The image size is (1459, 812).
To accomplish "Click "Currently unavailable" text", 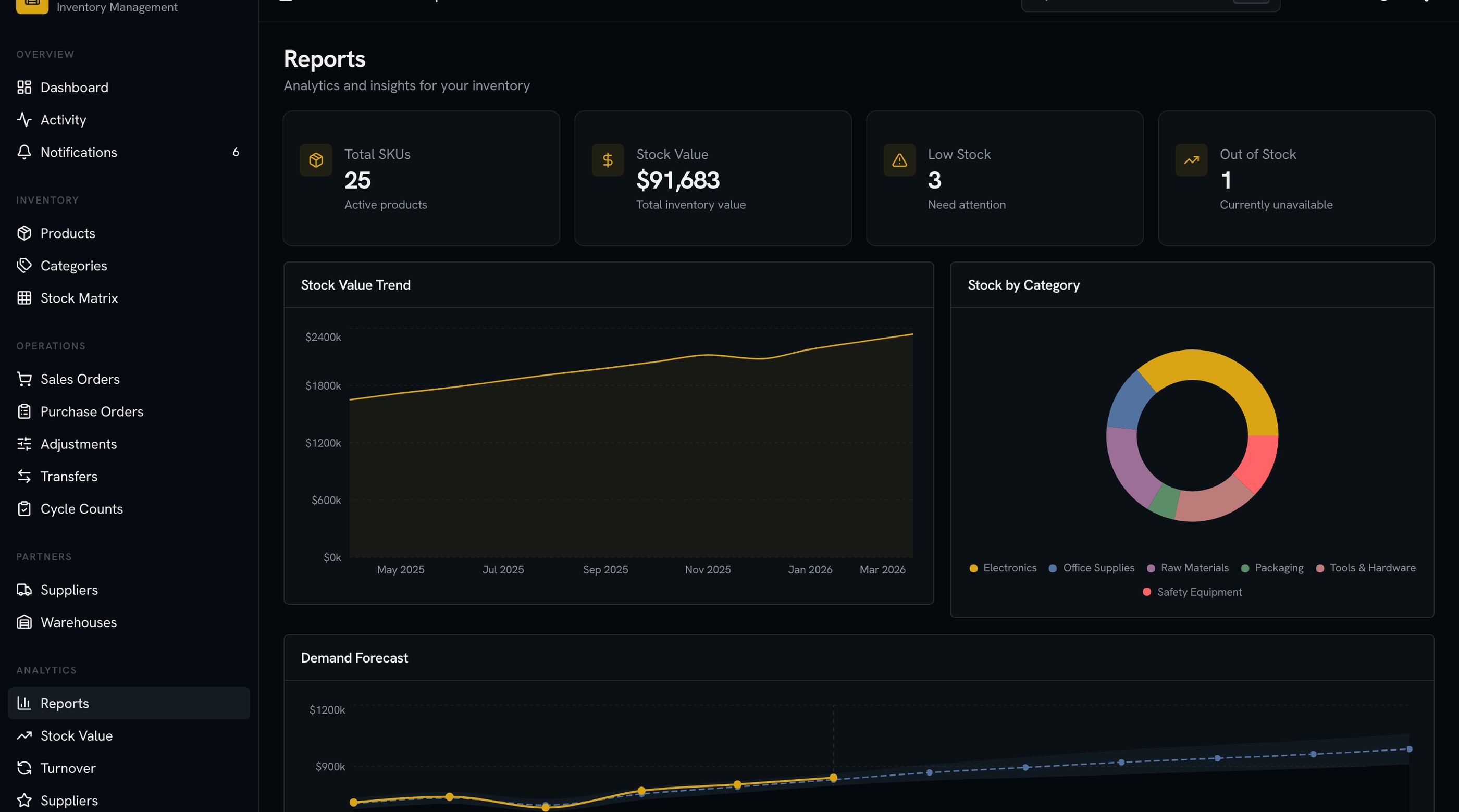I will 1276,204.
